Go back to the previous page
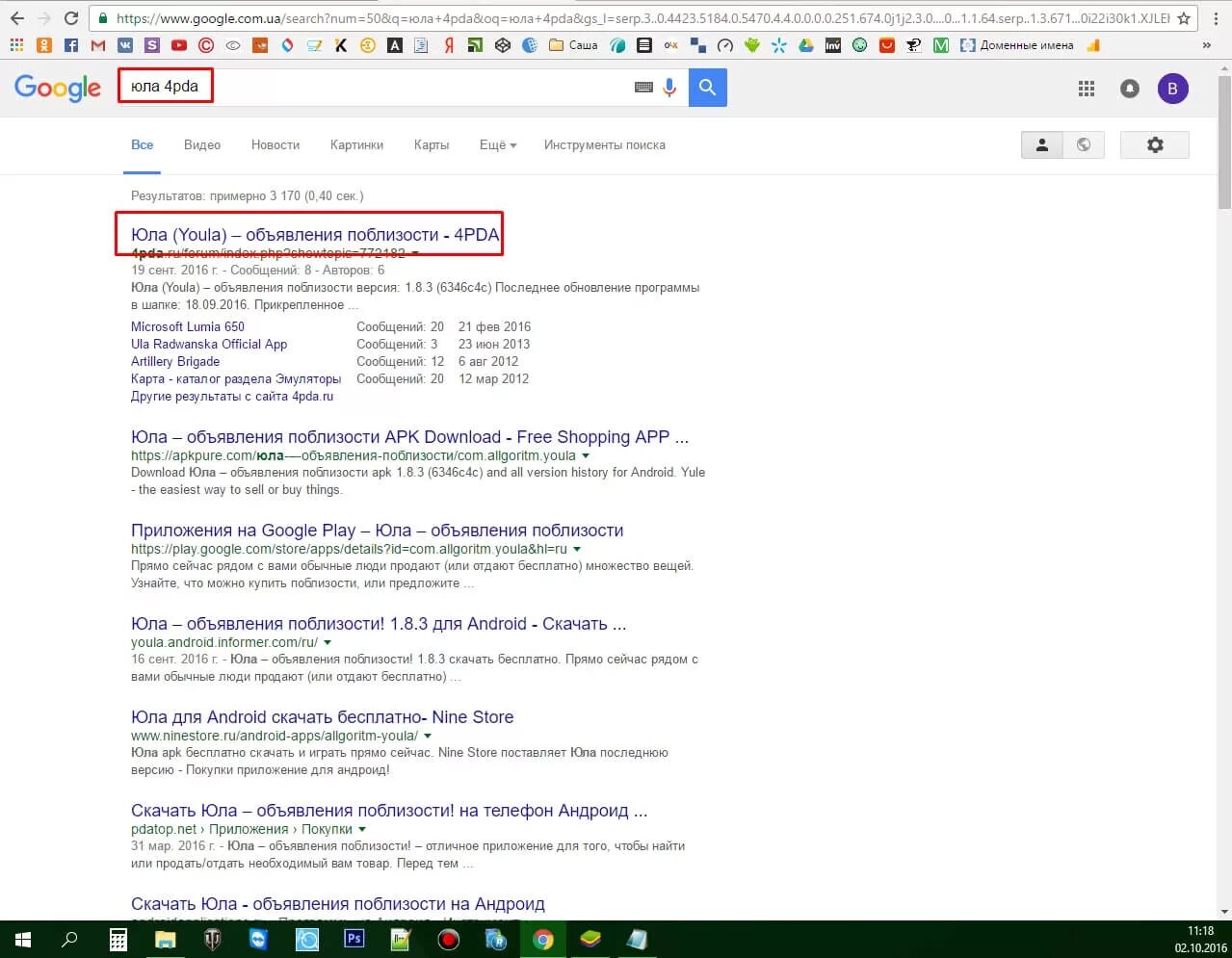This screenshot has height=958, width=1232. click(x=17, y=18)
